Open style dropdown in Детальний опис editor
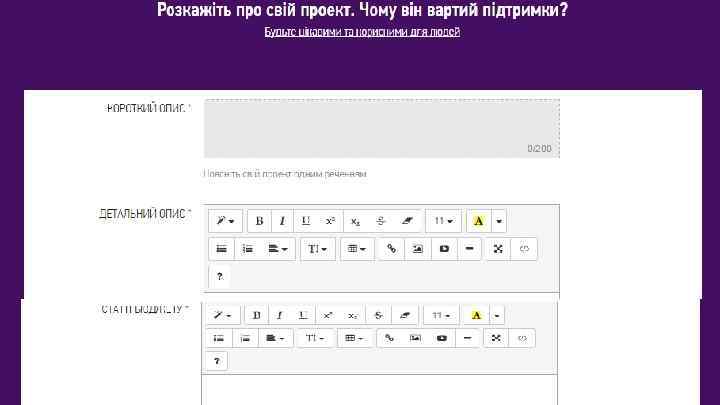Image resolution: width=720 pixels, height=405 pixels. [225, 221]
